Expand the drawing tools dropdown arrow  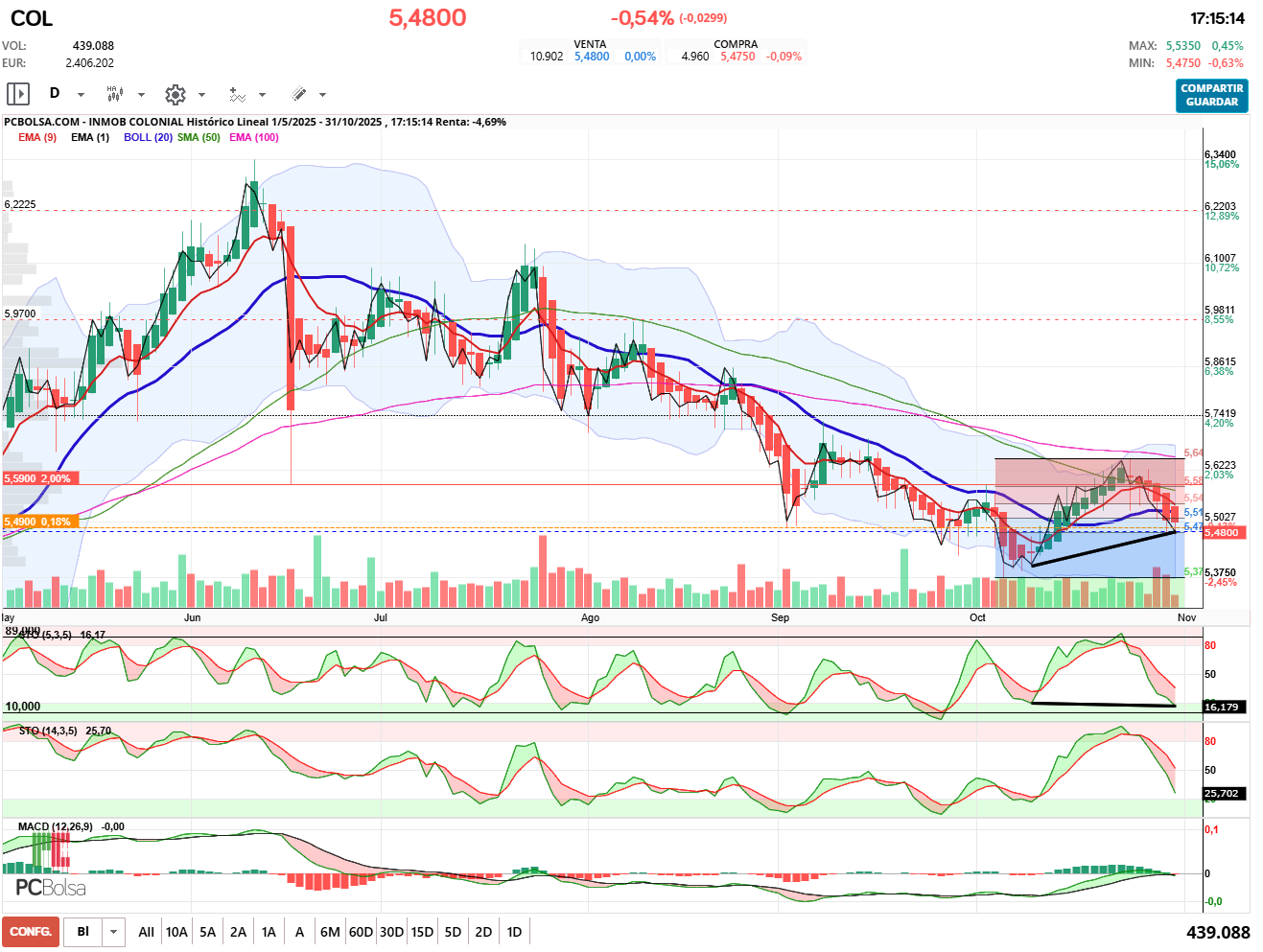click(322, 95)
